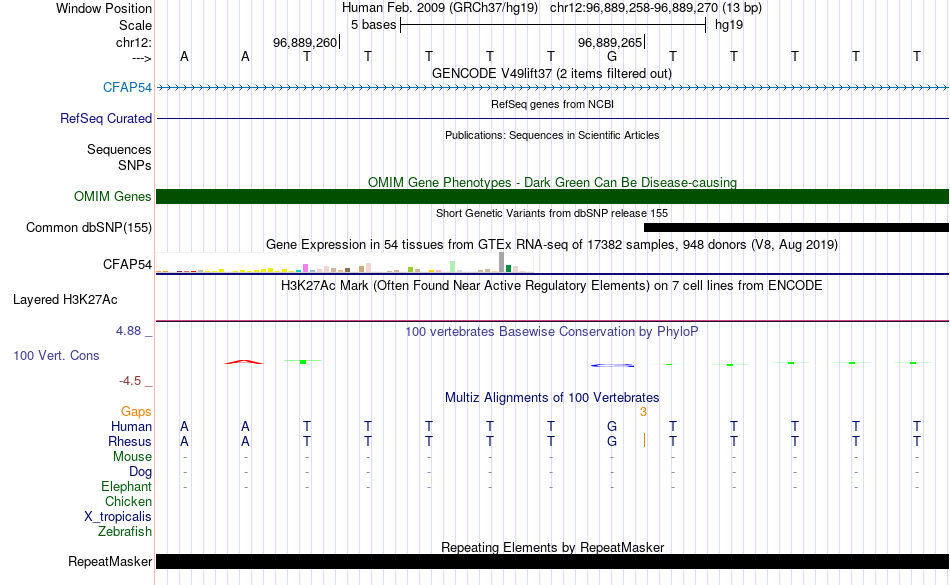The width and height of the screenshot is (950, 585).
Task: Click the blue CFAP54 GENCODE gene label
Action: [x=127, y=87]
